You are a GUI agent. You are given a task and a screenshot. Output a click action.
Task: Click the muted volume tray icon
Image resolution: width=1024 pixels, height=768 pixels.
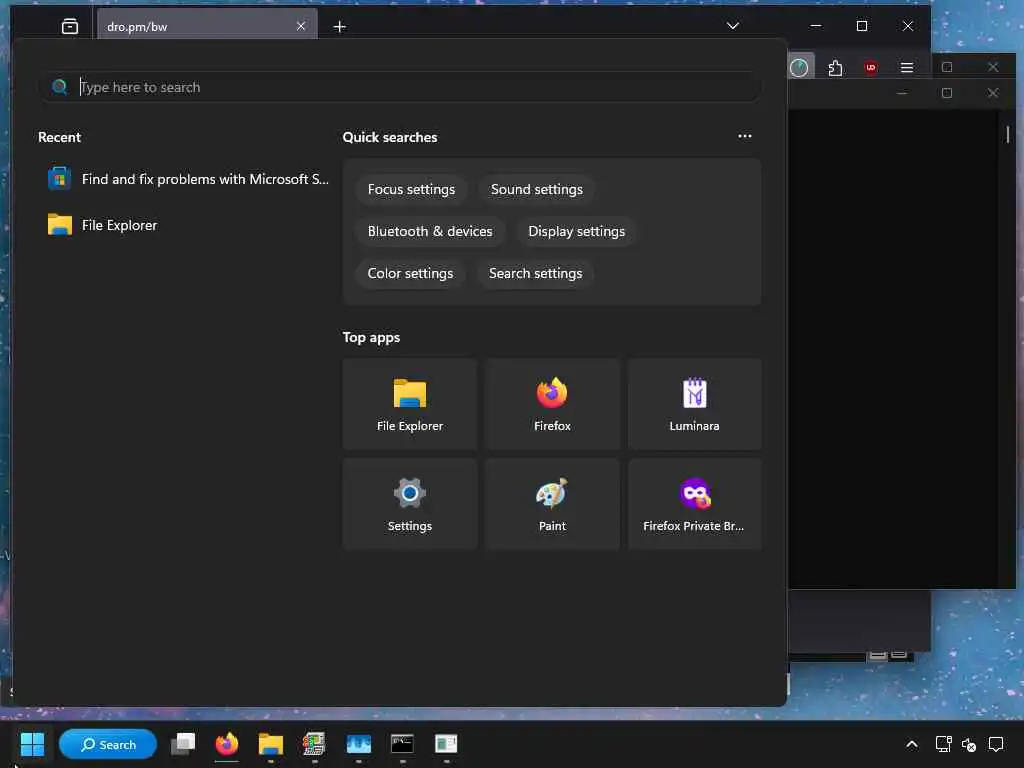(969, 744)
